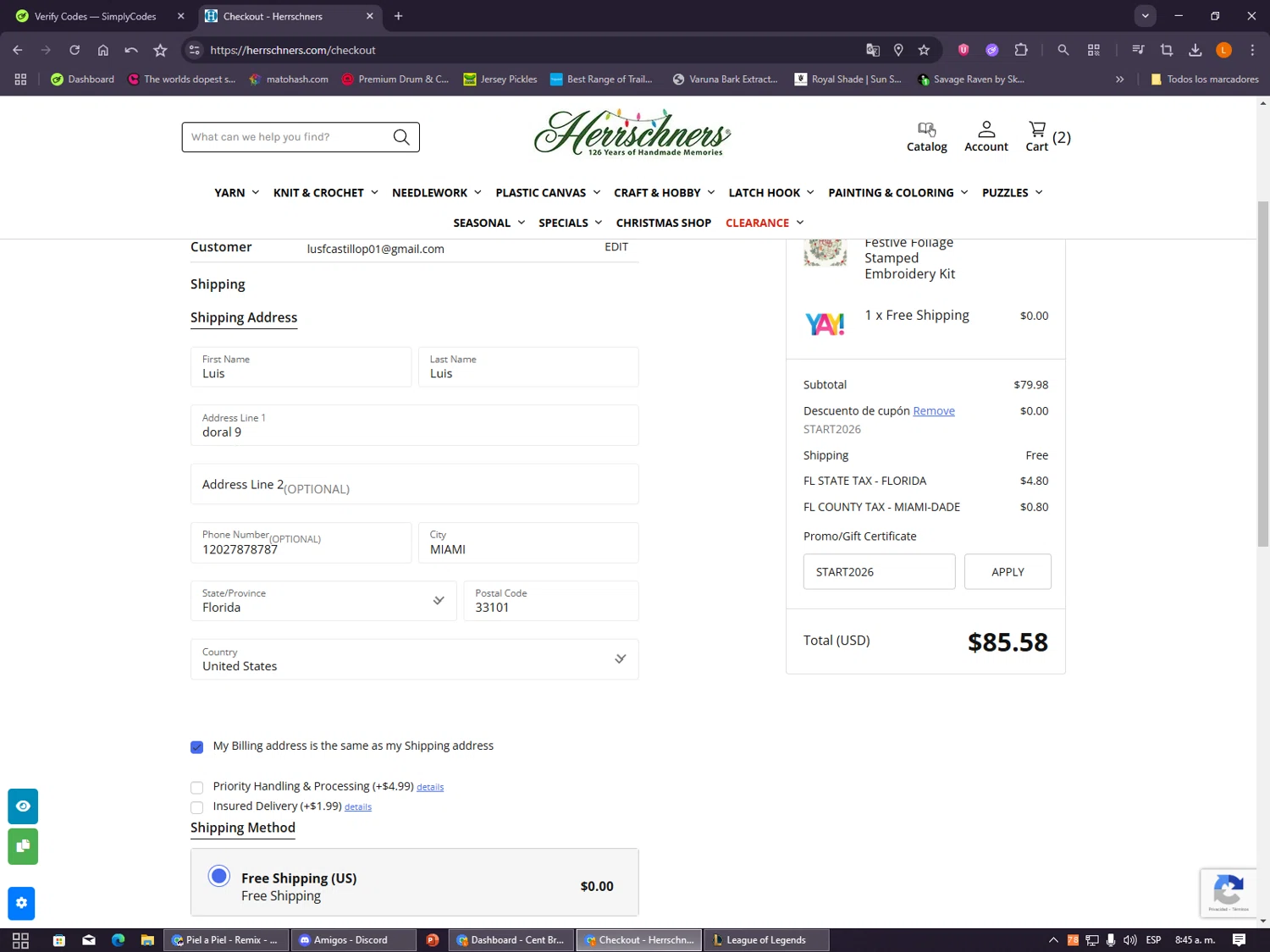
Task: Click the location pin icon in address bar
Action: click(898, 50)
